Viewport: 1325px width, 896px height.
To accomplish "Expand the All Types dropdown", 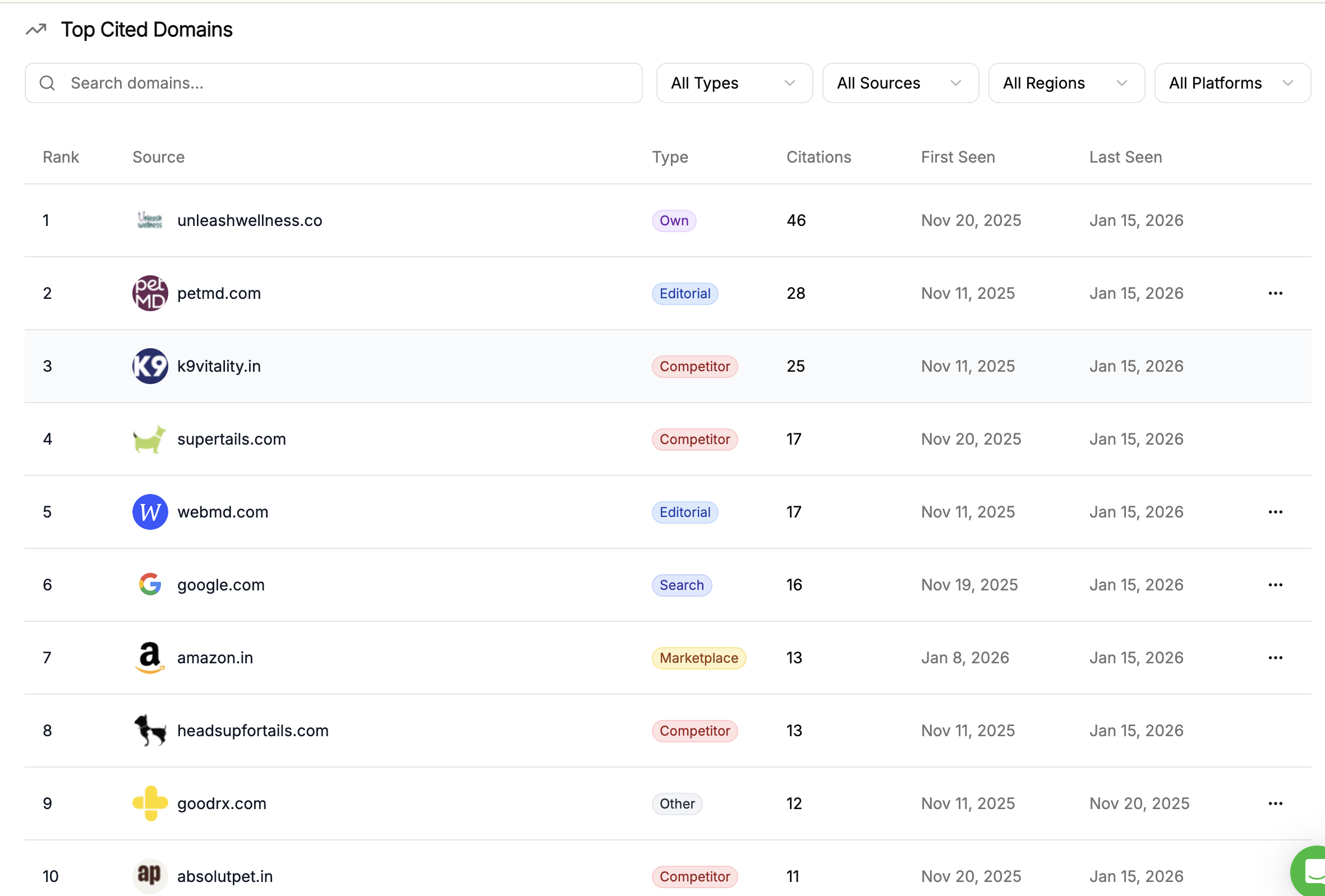I will [734, 83].
